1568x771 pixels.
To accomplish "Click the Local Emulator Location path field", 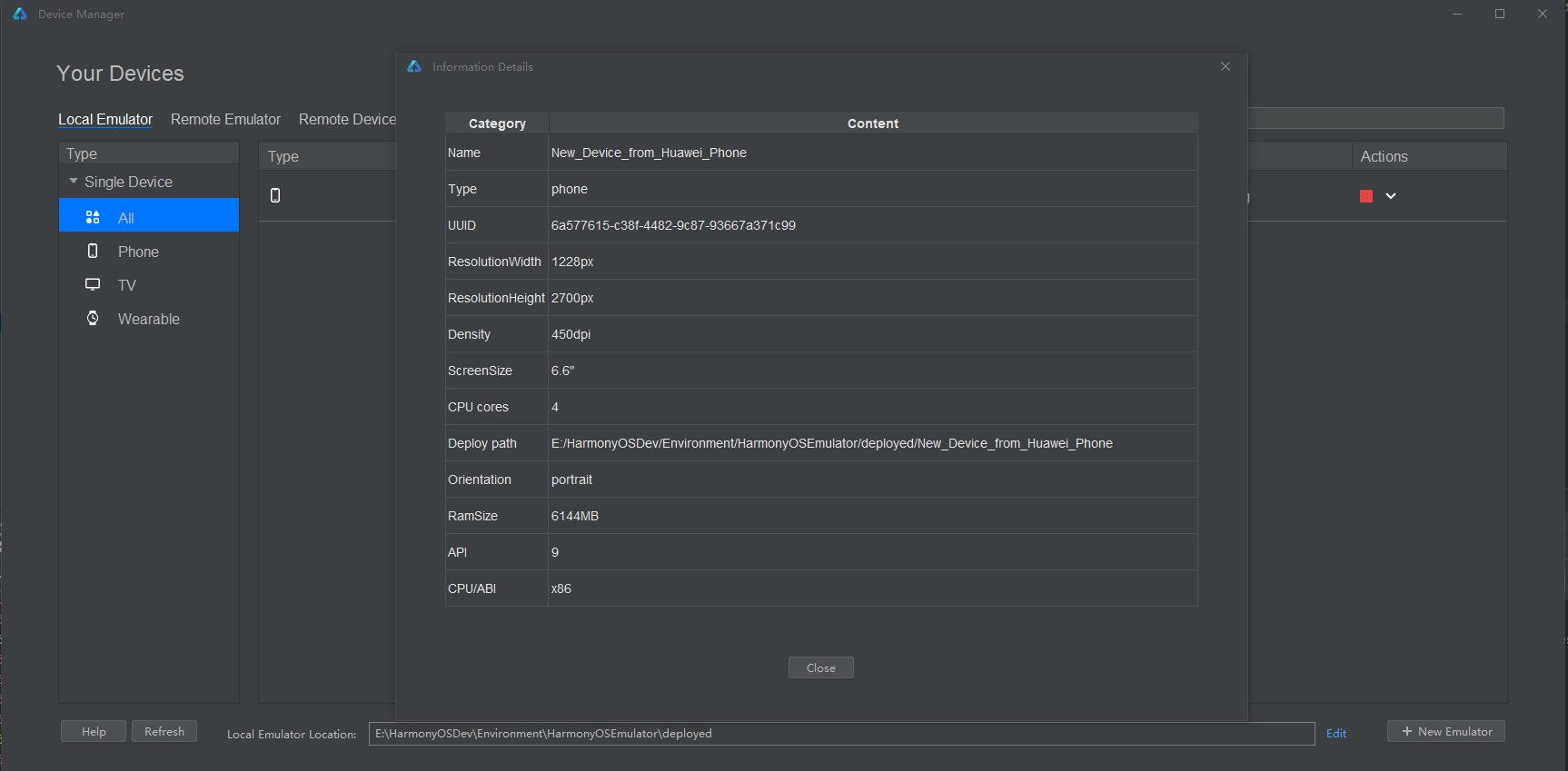I will pos(841,734).
